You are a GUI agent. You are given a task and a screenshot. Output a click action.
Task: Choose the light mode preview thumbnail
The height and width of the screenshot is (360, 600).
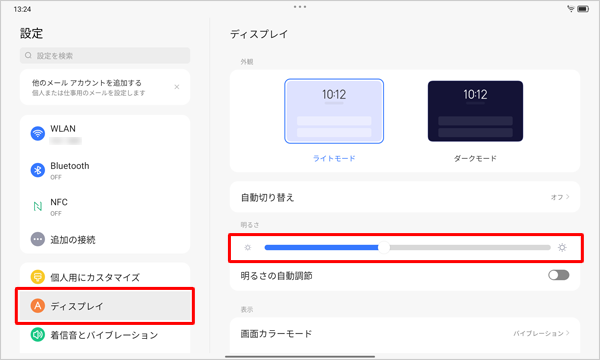pyautogui.click(x=334, y=111)
